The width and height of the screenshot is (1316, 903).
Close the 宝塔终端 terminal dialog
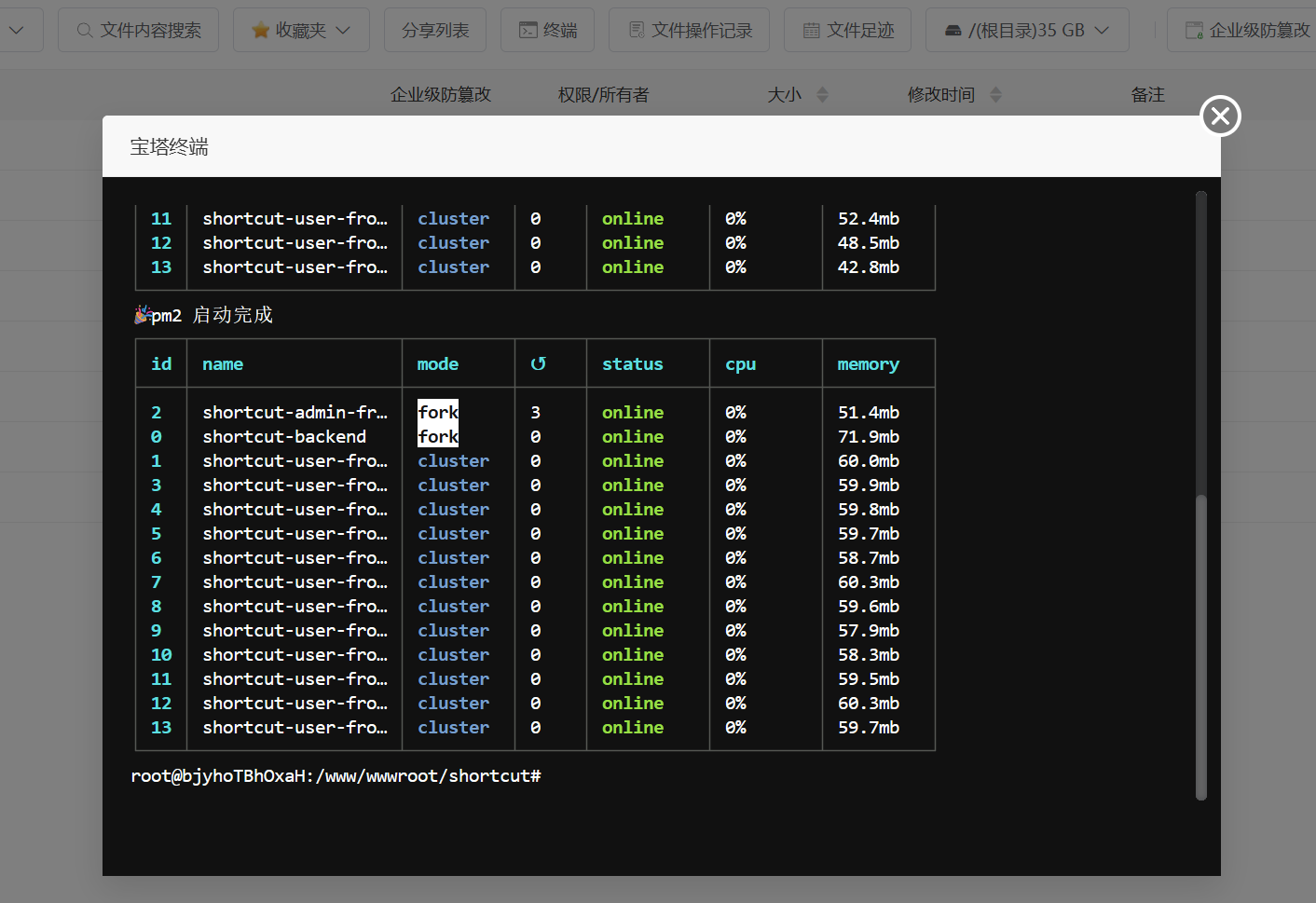[1220, 116]
